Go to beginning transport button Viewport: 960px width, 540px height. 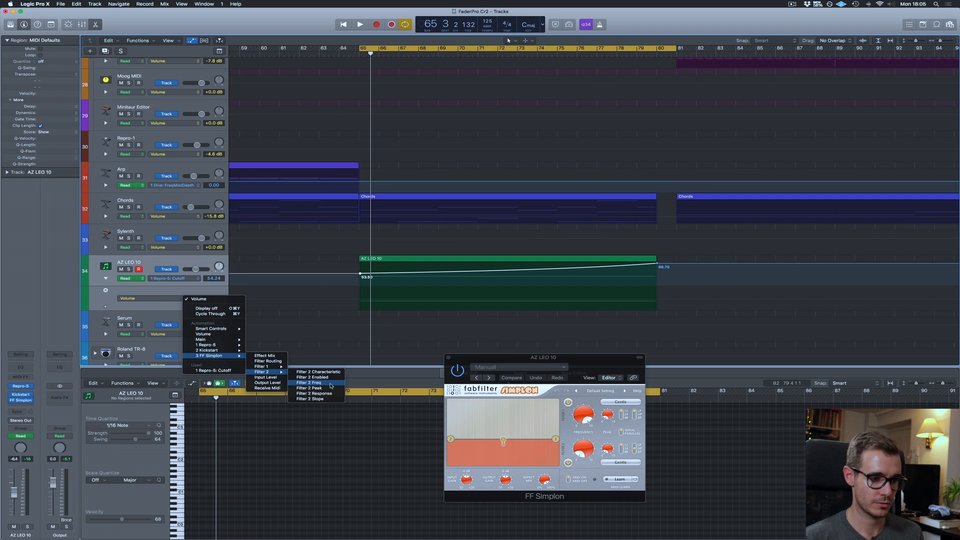343,24
